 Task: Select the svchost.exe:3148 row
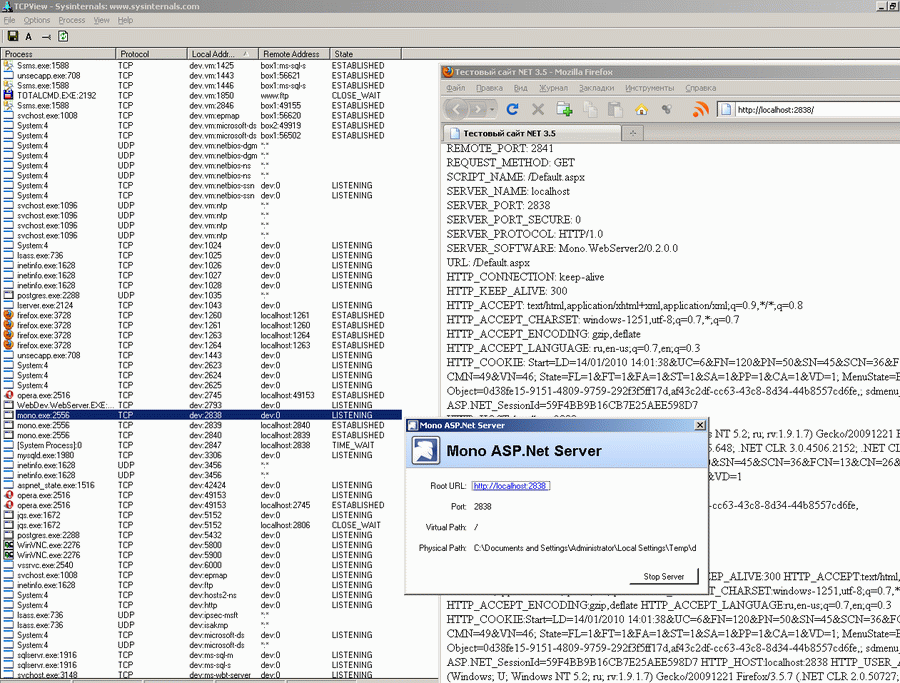[x=201, y=675]
